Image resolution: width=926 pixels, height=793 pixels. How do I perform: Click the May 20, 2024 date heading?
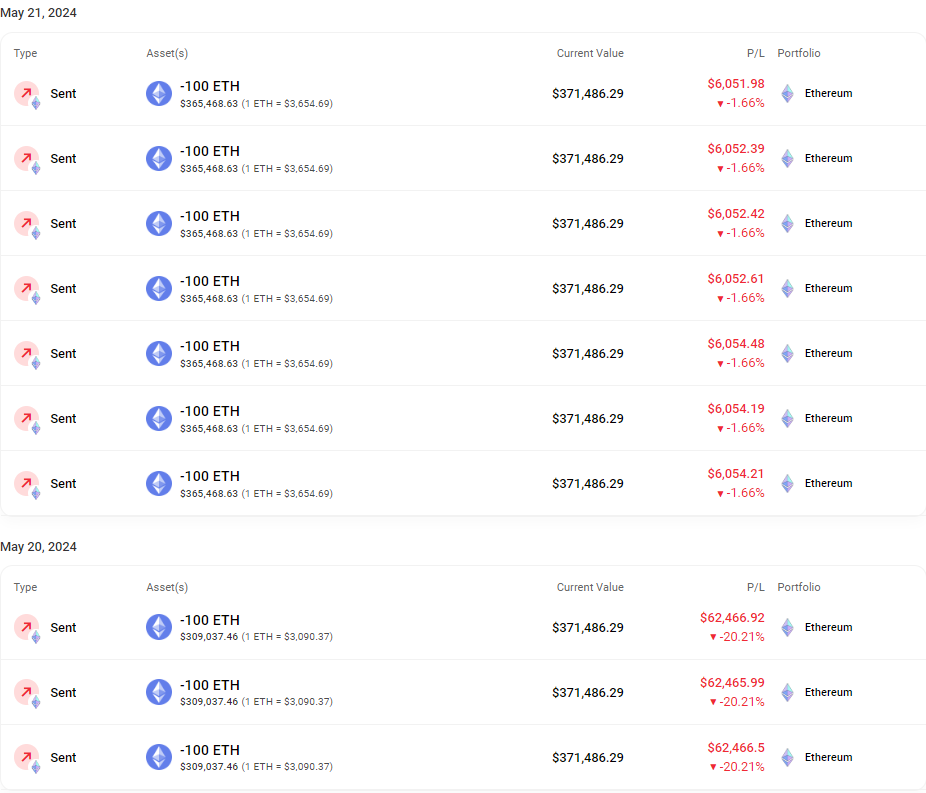point(38,547)
